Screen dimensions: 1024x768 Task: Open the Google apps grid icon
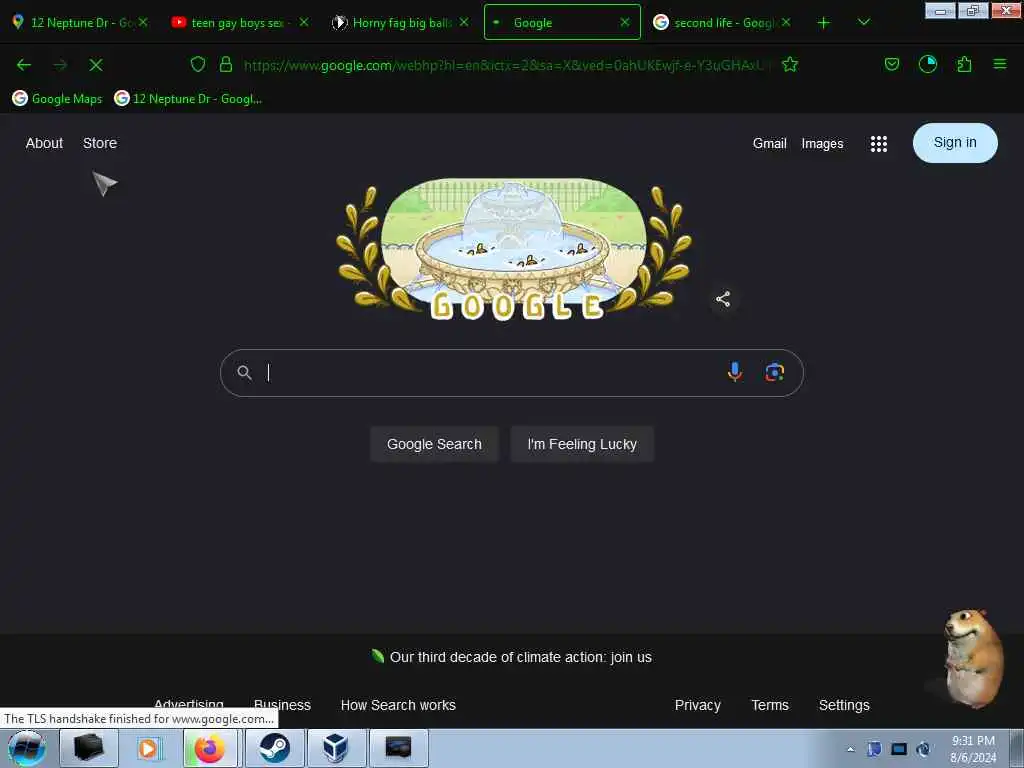click(878, 144)
